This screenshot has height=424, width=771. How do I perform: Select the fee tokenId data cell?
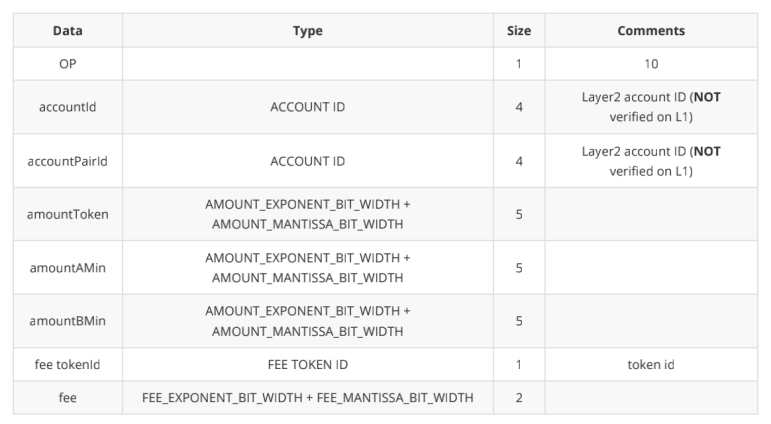pos(67,365)
